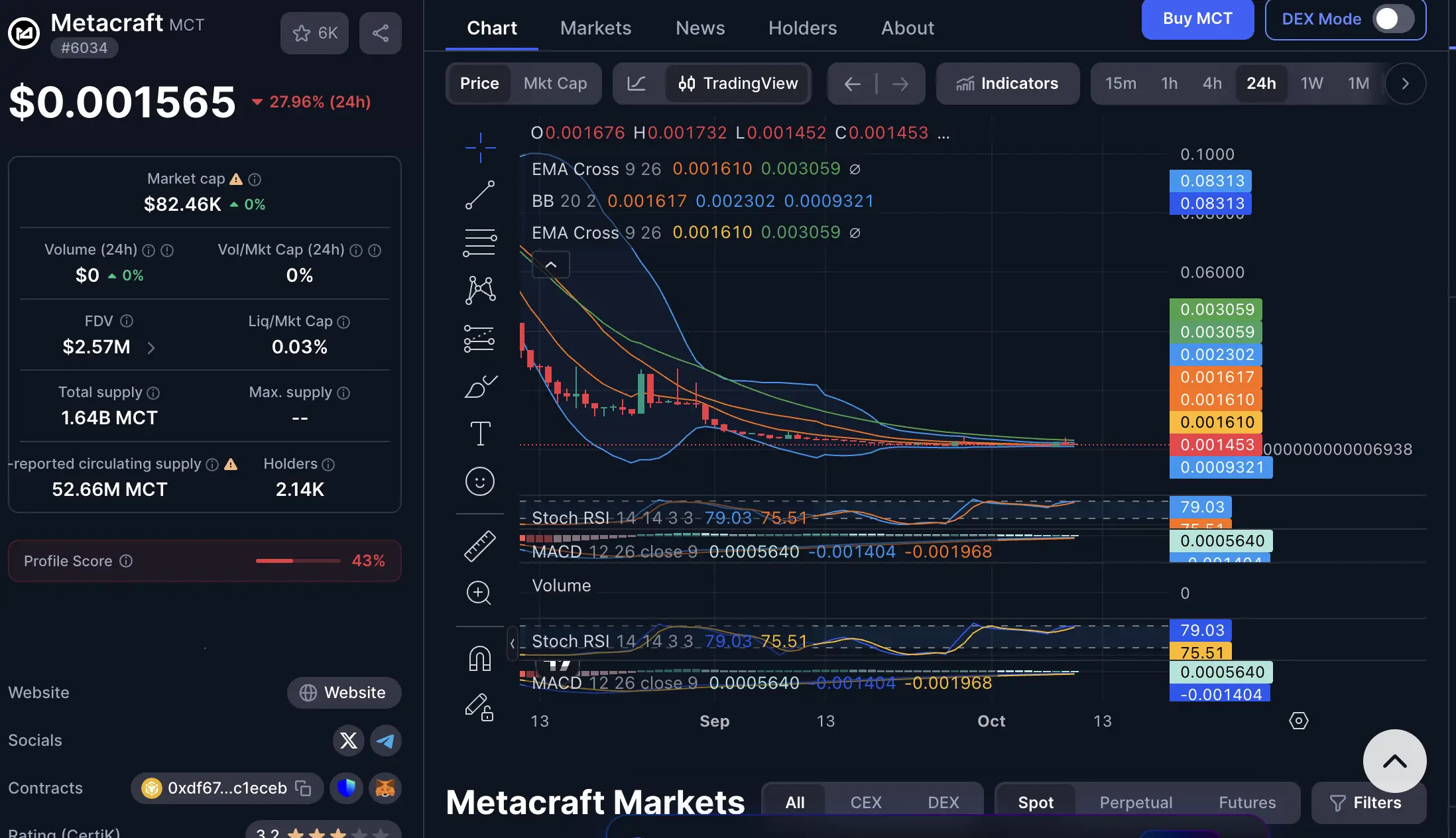
Task: Switch to the News tab
Action: [700, 28]
